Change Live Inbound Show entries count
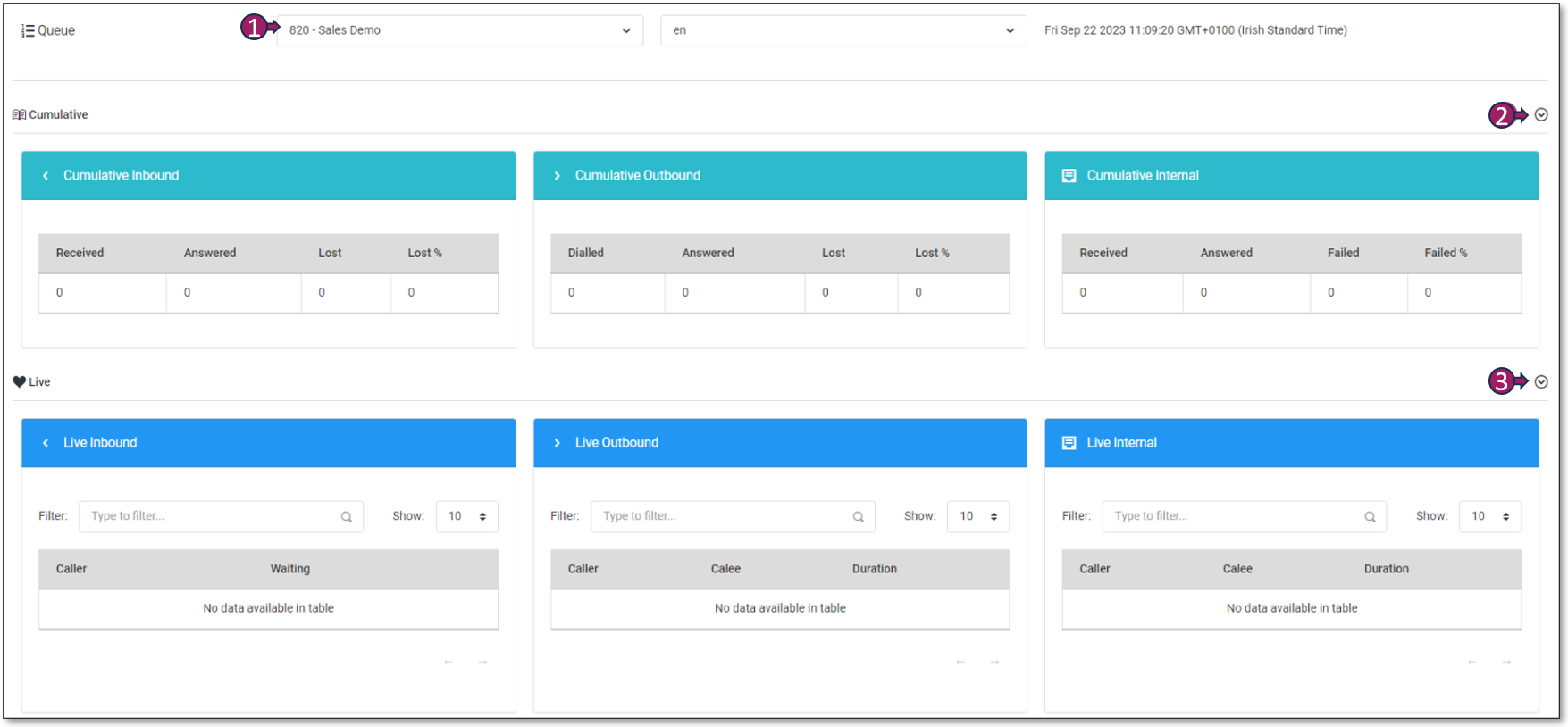The width and height of the screenshot is (1568, 727). [x=466, y=516]
